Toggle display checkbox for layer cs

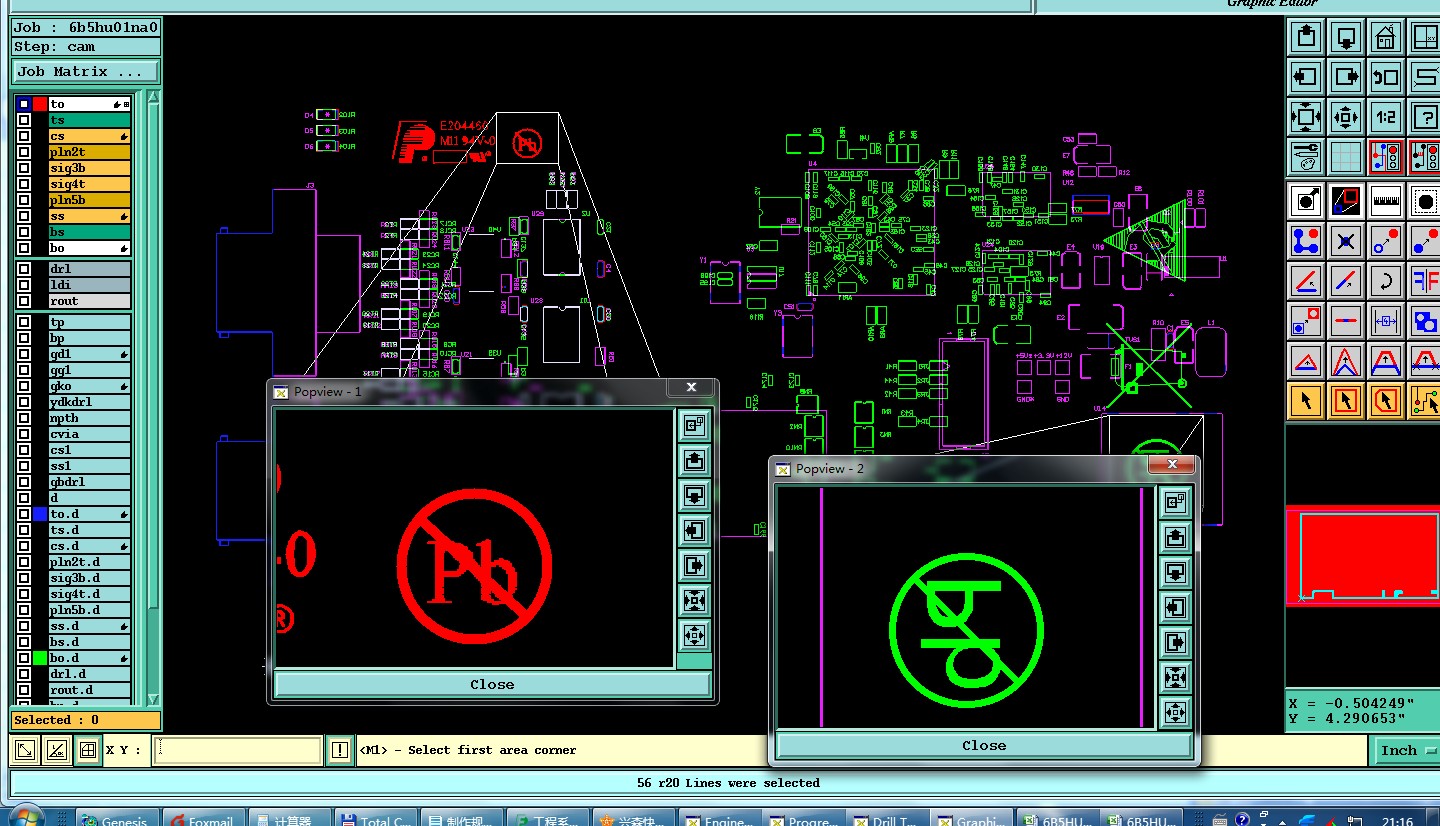tap(24, 136)
